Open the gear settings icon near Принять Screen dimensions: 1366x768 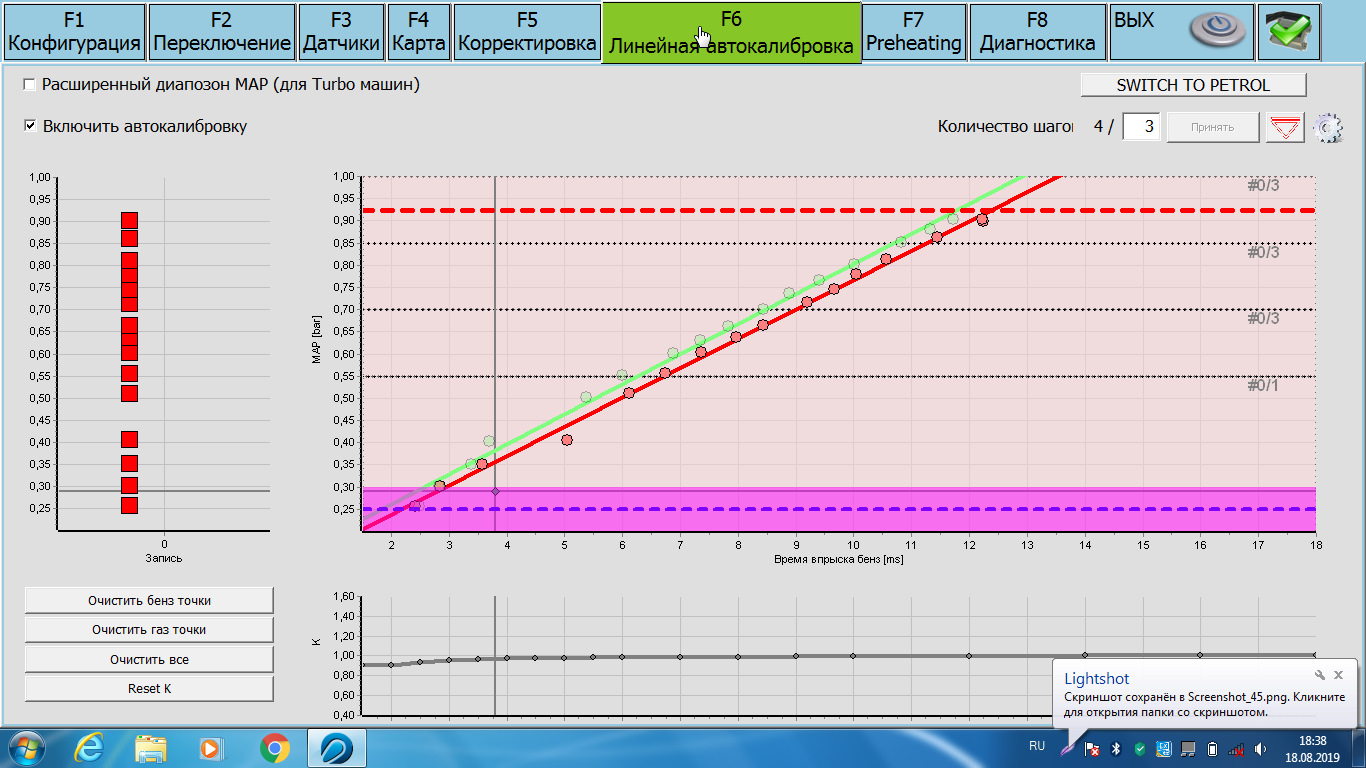[x=1328, y=128]
